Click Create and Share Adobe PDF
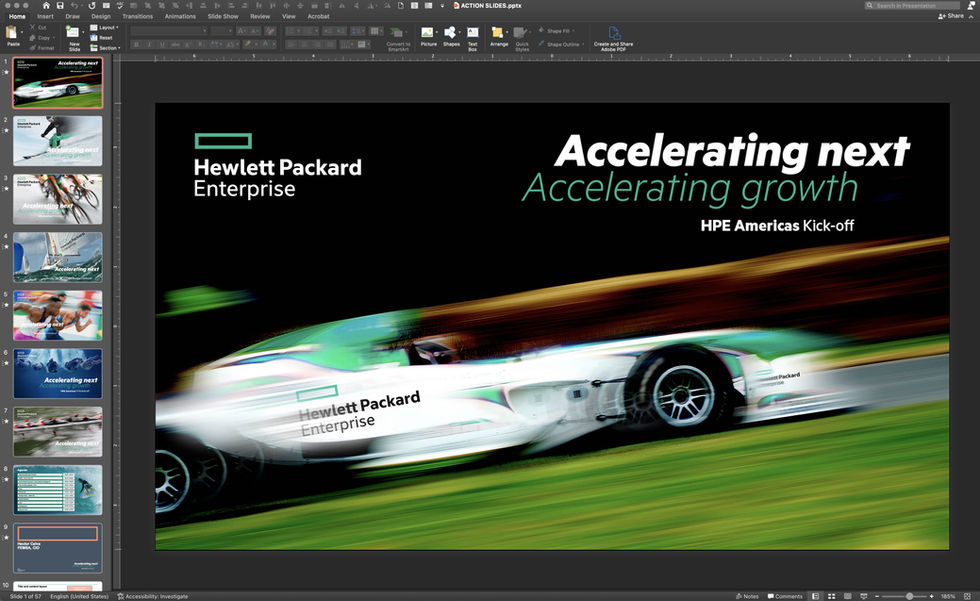The height and width of the screenshot is (601, 980). [x=613, y=38]
